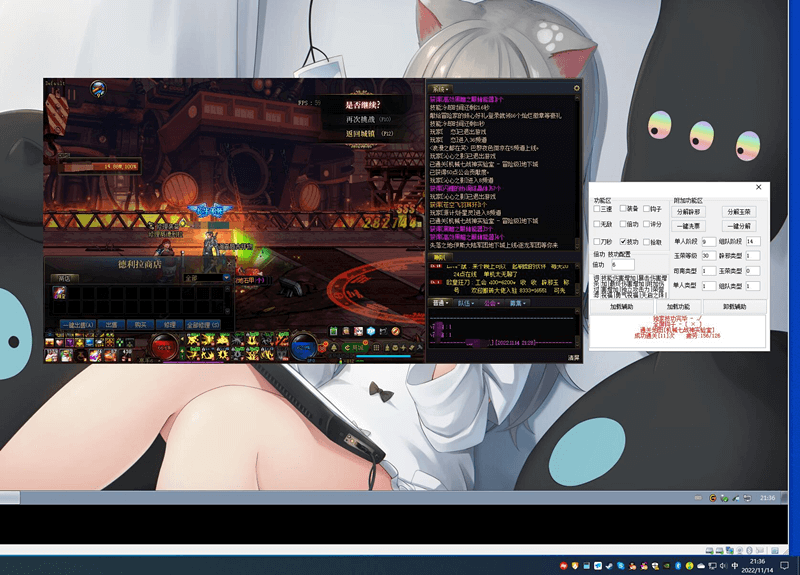
Task: Focus the 玉荣等级 input showing 30
Action: click(708, 256)
